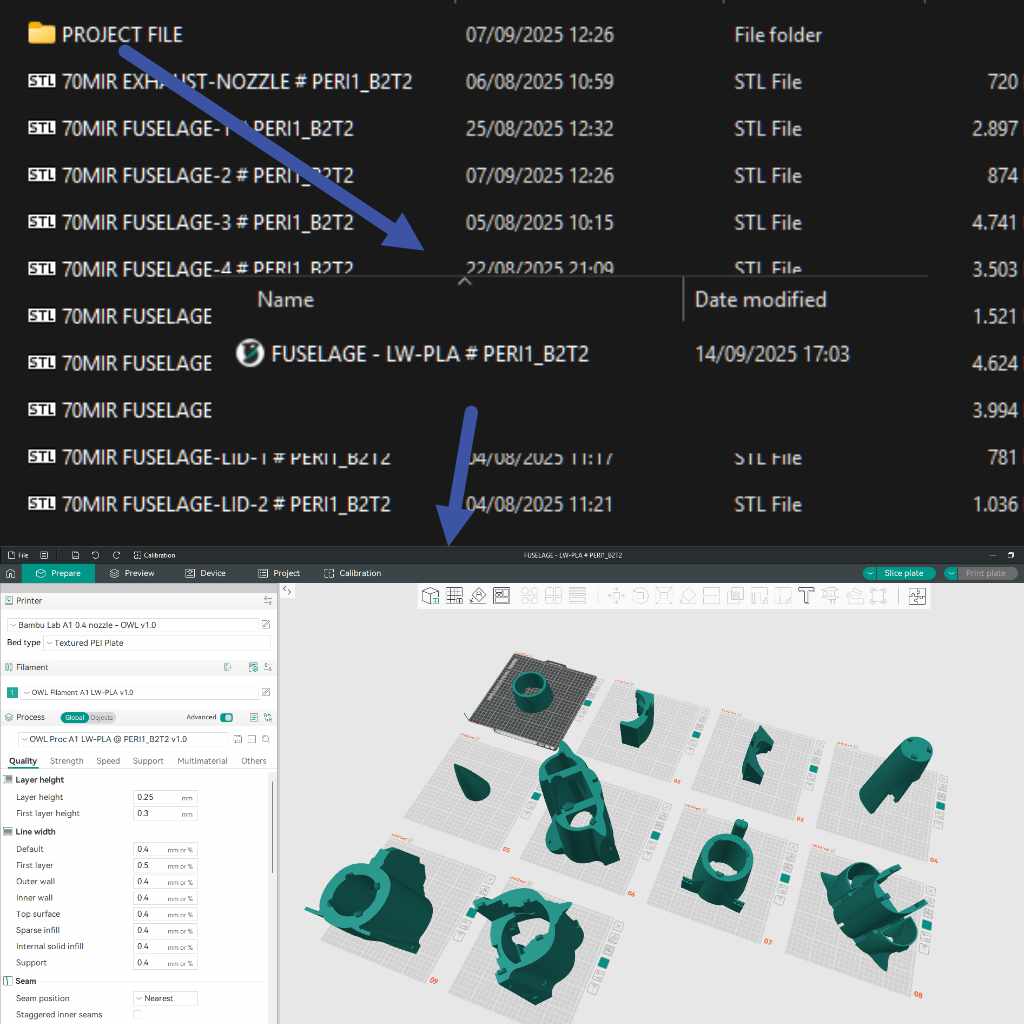Click the Arrange all objects icon
Screen dimensions: 1024x1024
[502, 596]
